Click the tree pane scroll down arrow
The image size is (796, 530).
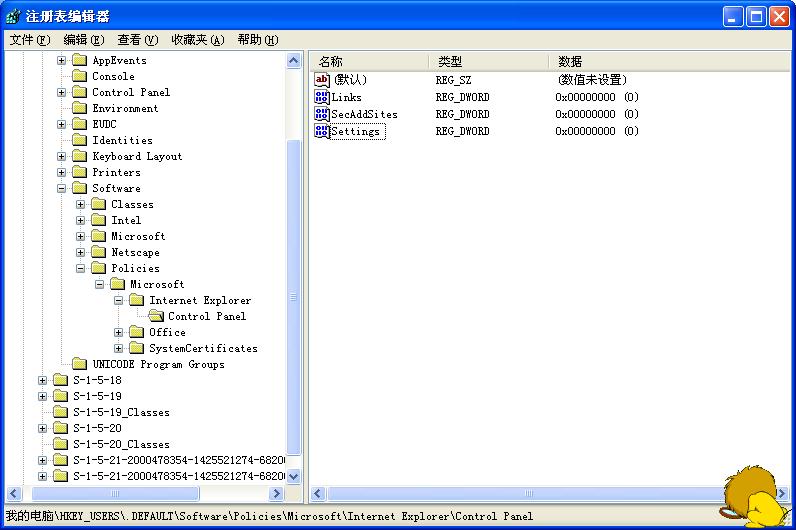click(293, 476)
